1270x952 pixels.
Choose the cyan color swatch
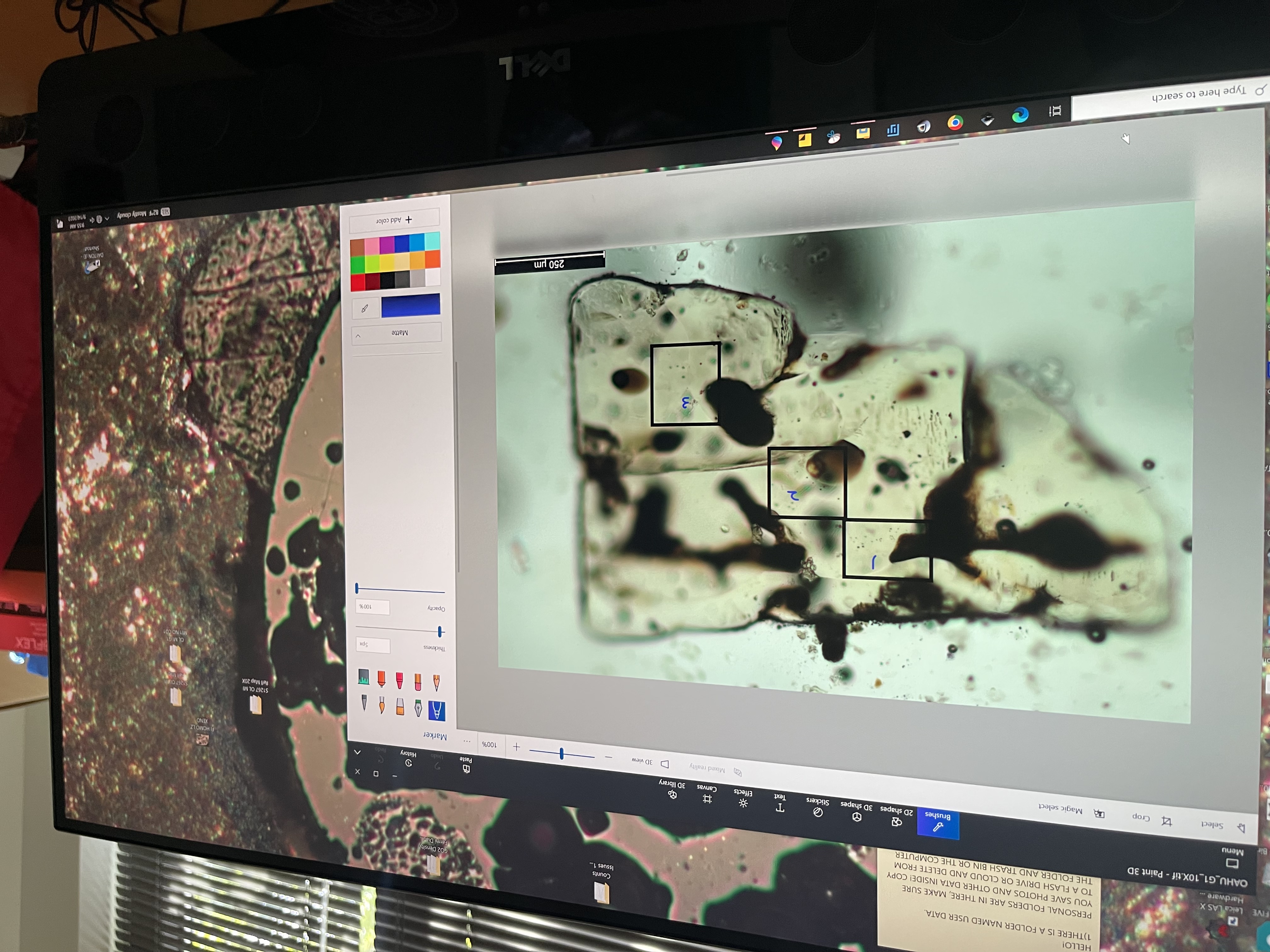click(x=432, y=241)
